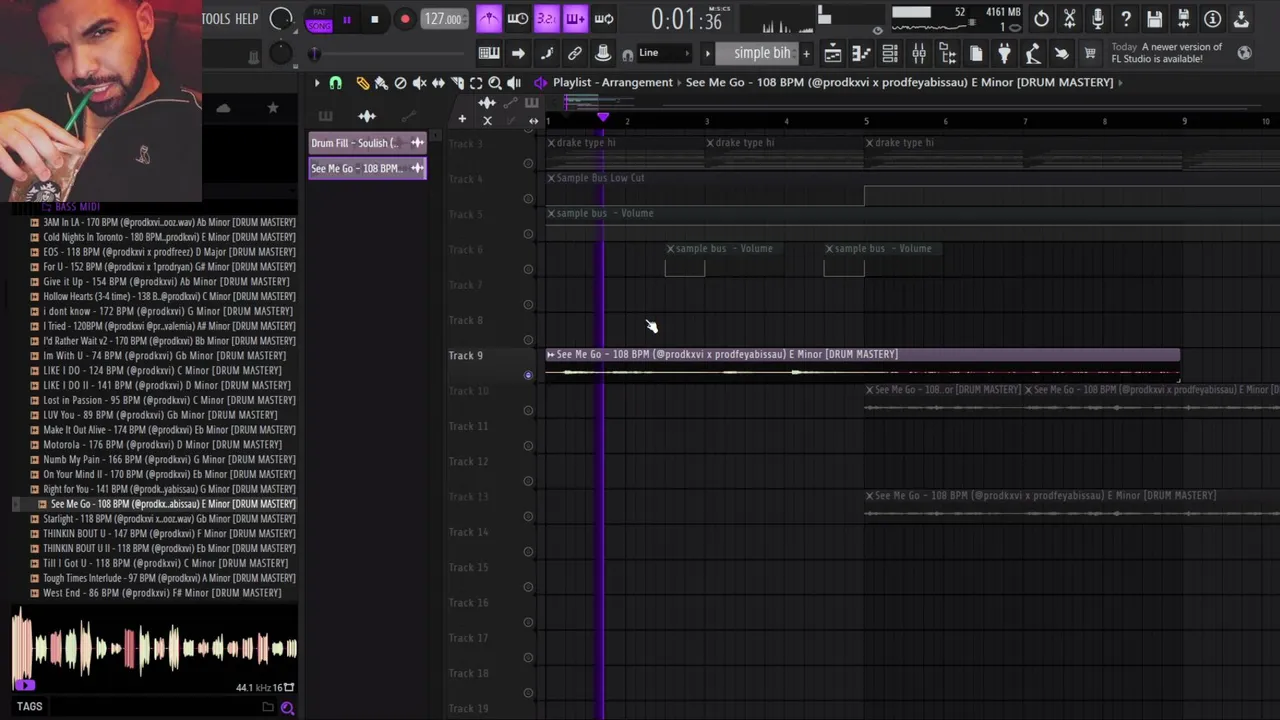Image resolution: width=1280 pixels, height=720 pixels.
Task: Open content library shopping cart icon
Action: point(1090,53)
